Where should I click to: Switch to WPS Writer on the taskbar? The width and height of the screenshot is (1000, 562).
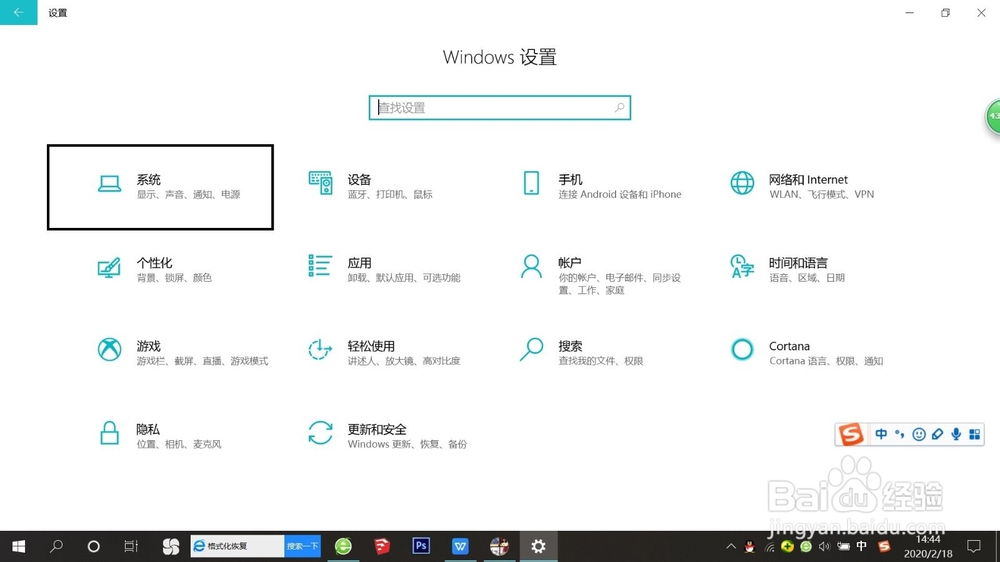[x=460, y=546]
